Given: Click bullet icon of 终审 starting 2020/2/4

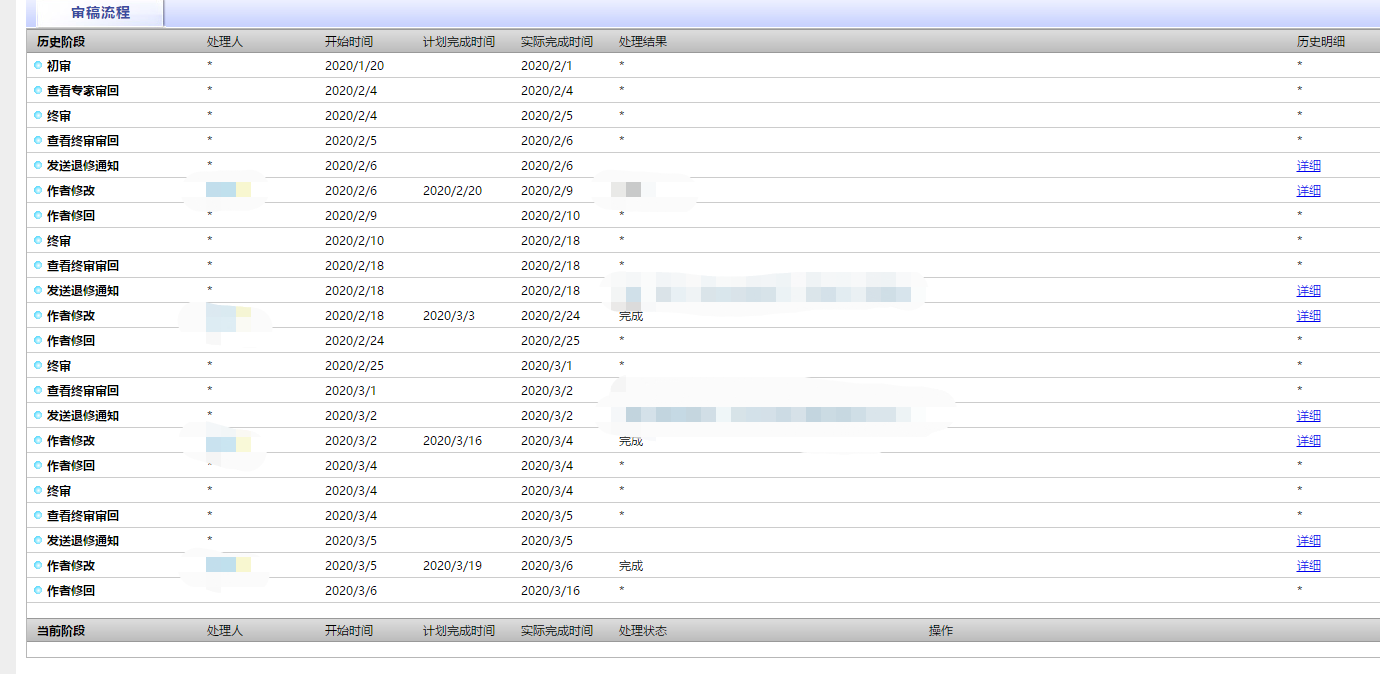Looking at the screenshot, I should tap(38, 116).
